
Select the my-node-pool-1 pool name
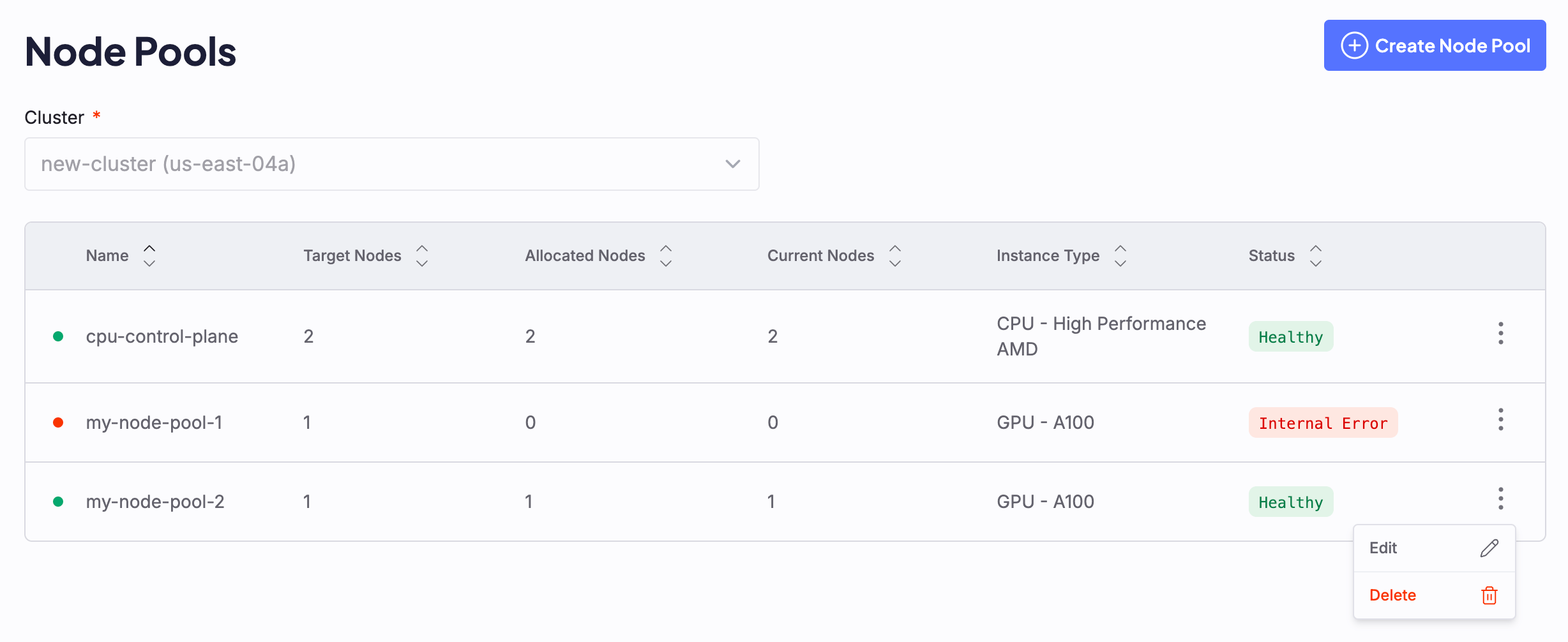[x=155, y=422]
